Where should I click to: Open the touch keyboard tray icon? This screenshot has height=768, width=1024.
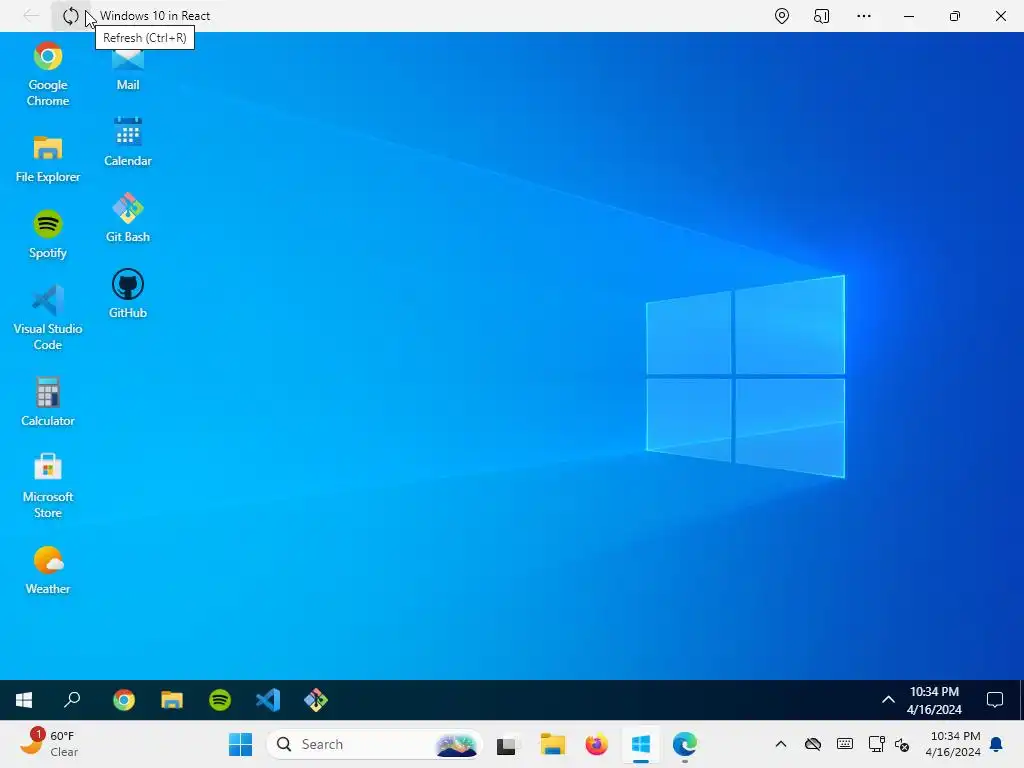[844, 744]
